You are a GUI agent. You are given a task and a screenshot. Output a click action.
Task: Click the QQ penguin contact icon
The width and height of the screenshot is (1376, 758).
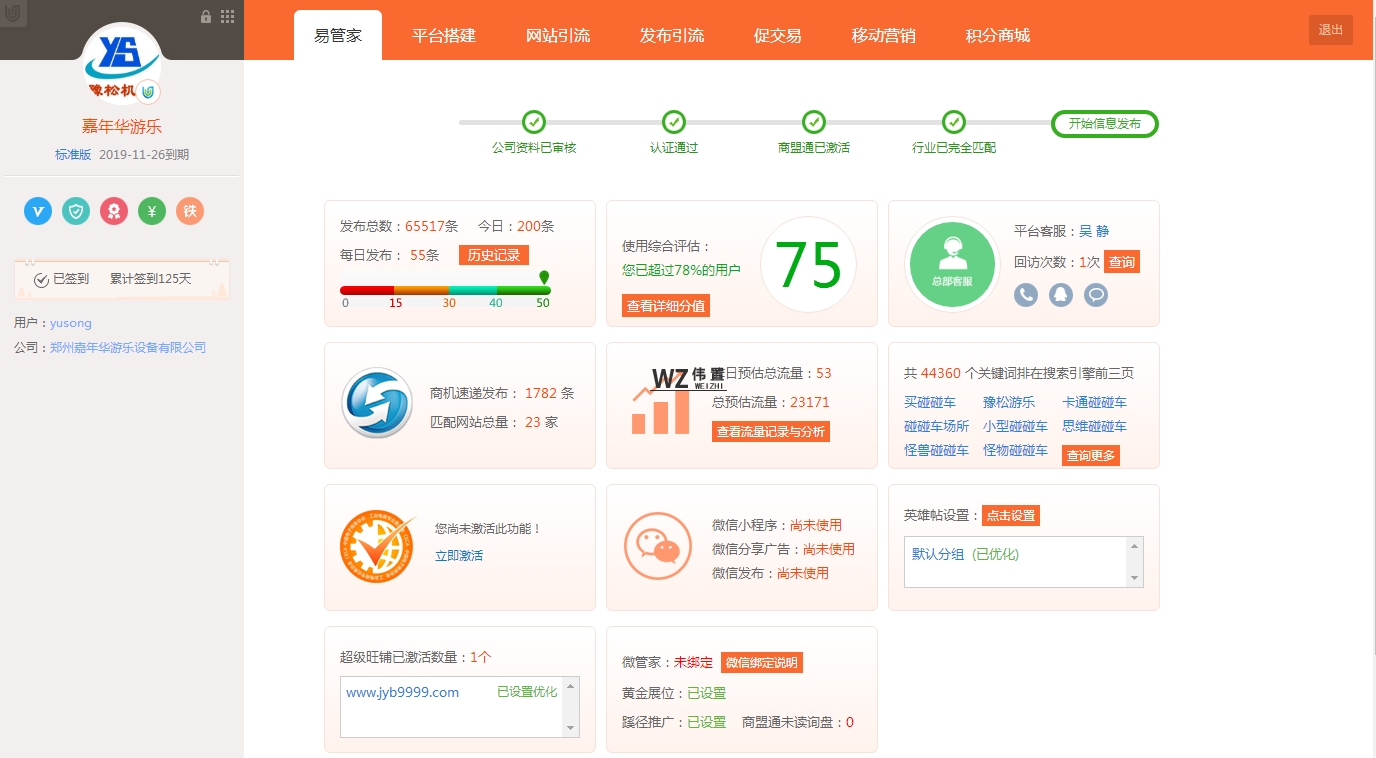point(1061,295)
